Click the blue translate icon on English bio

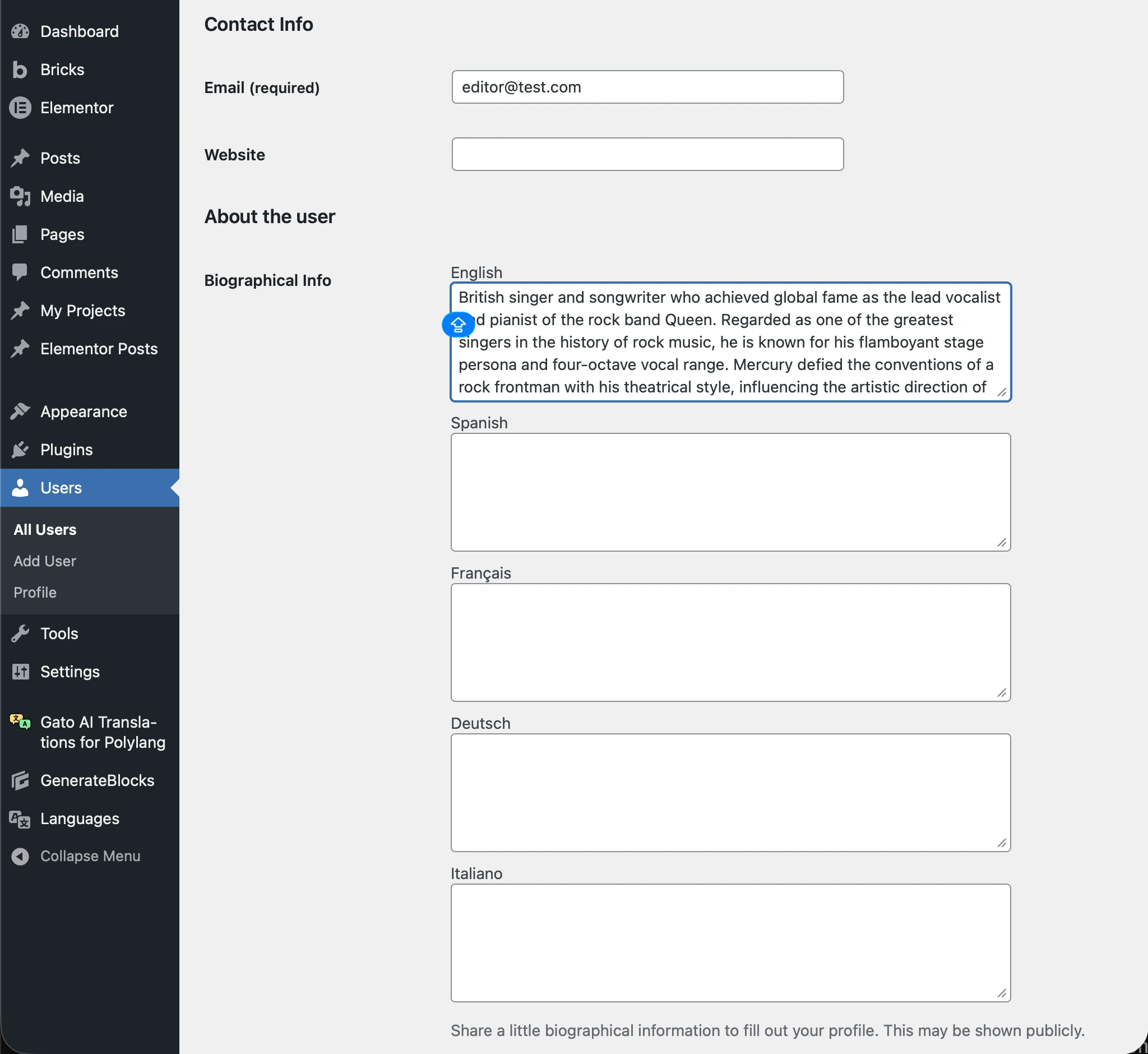tap(458, 324)
